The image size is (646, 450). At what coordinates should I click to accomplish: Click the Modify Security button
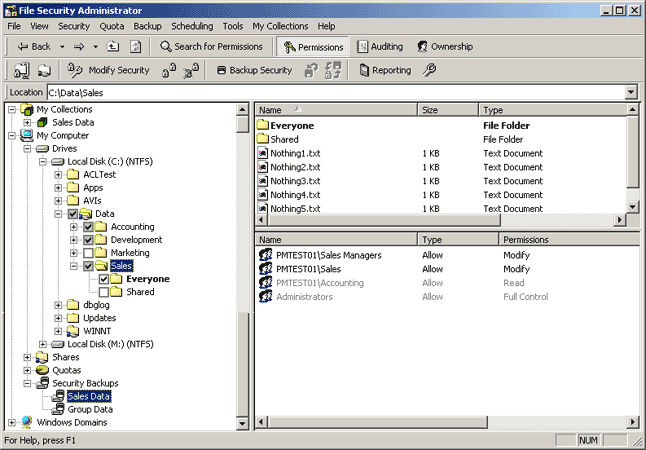108,70
